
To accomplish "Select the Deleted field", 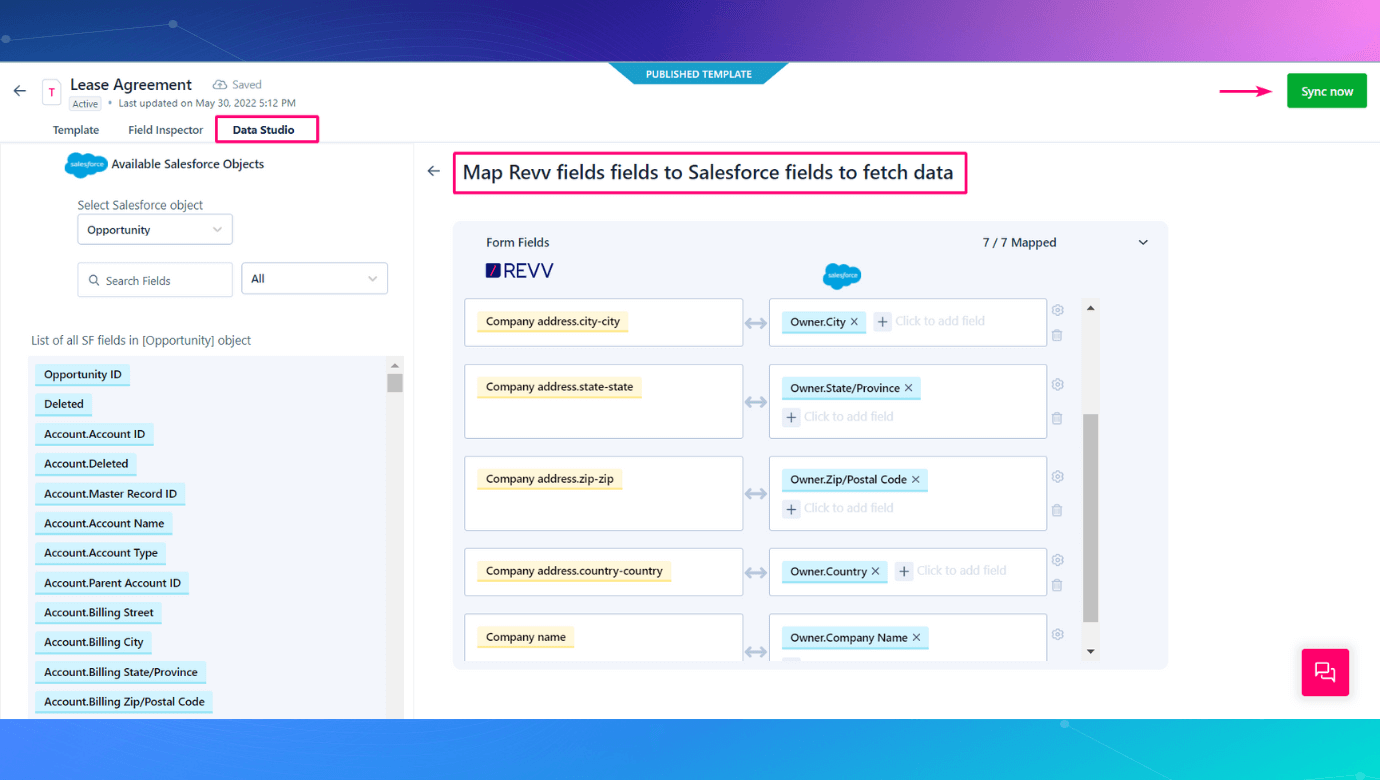I will (64, 404).
